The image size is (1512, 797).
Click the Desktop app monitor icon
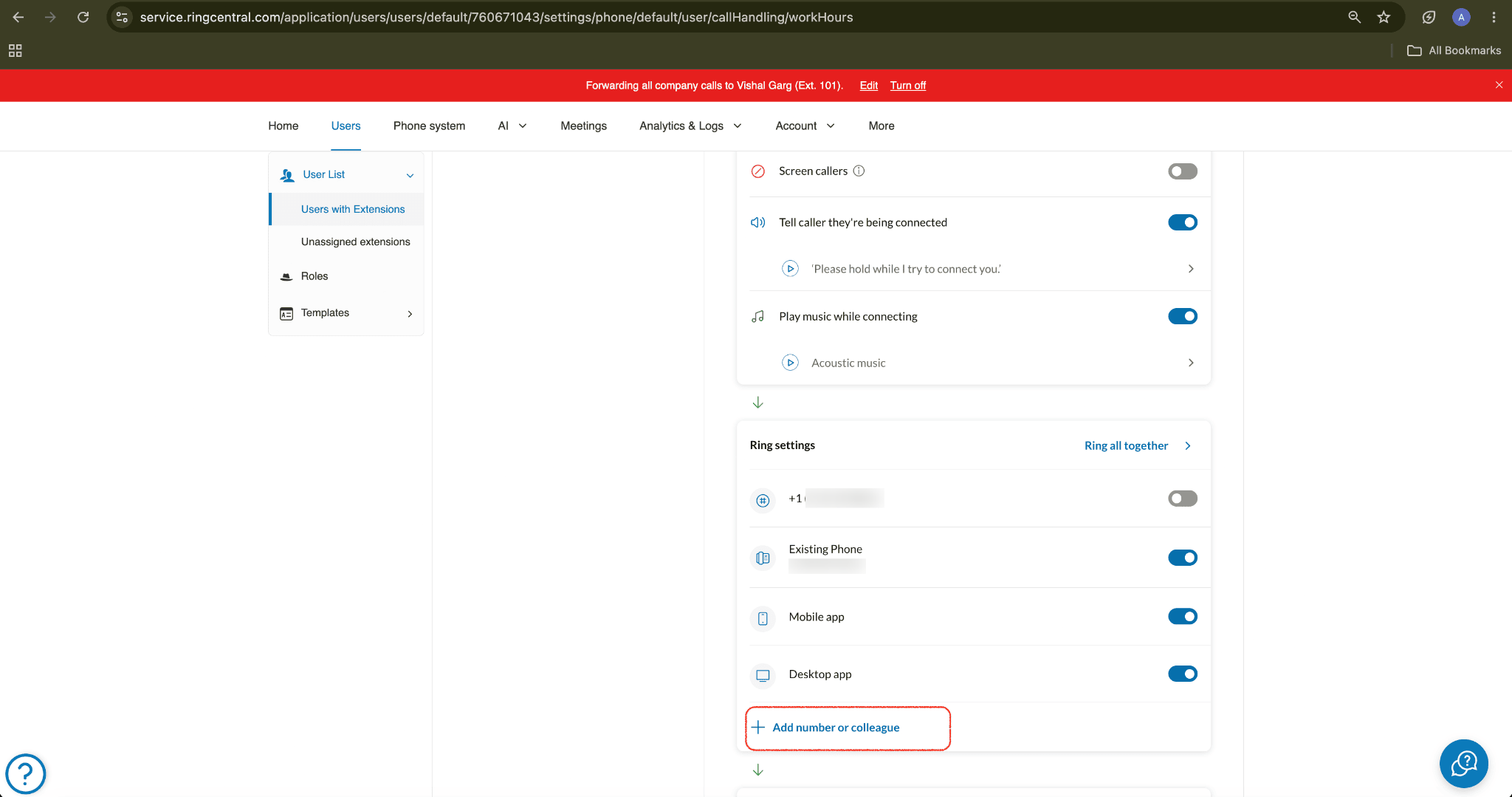[x=763, y=675]
